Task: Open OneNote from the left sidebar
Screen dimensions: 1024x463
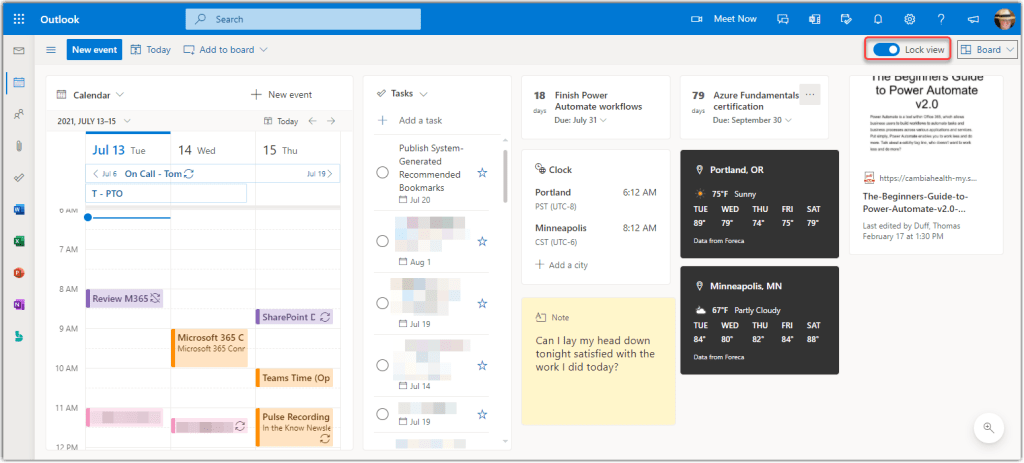Action: [x=19, y=304]
